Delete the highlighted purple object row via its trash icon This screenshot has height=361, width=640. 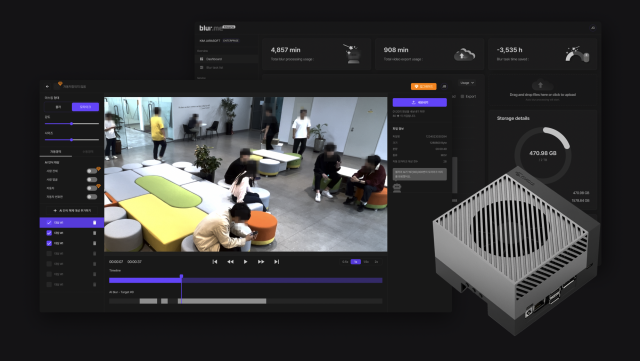(95, 223)
